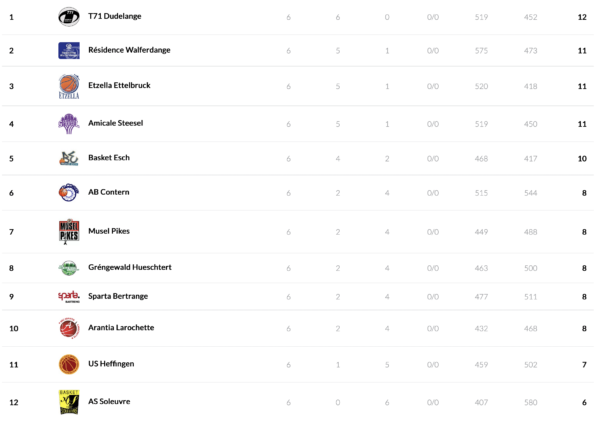
Task: Click the Résidence Walferdange team logo
Action: [68, 50]
